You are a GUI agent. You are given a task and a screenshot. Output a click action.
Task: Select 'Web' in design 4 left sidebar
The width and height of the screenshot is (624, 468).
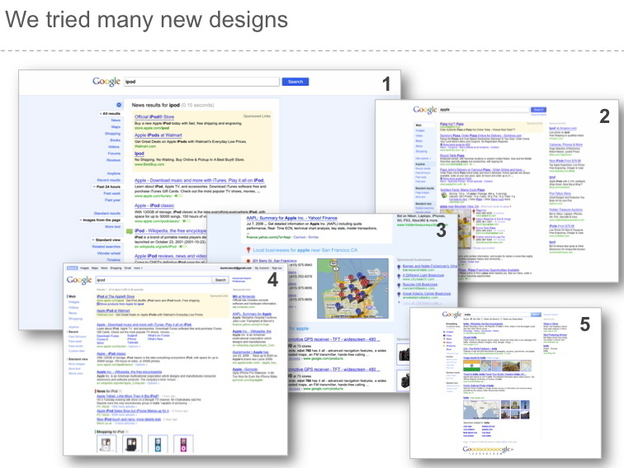(x=72, y=296)
